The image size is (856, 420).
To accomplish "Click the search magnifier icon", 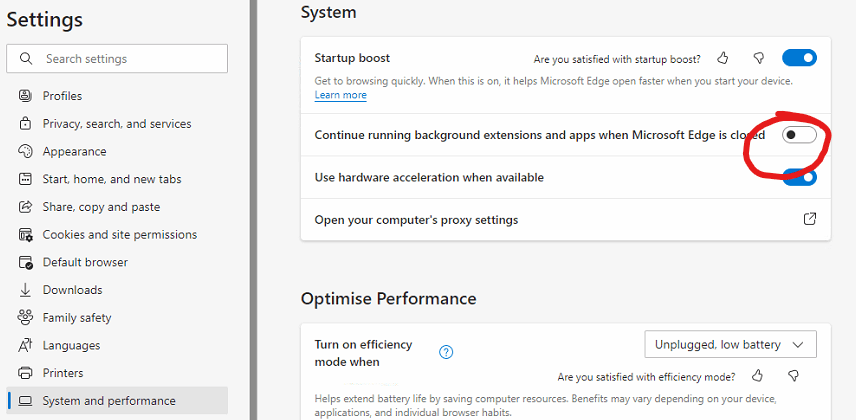I will tap(26, 58).
